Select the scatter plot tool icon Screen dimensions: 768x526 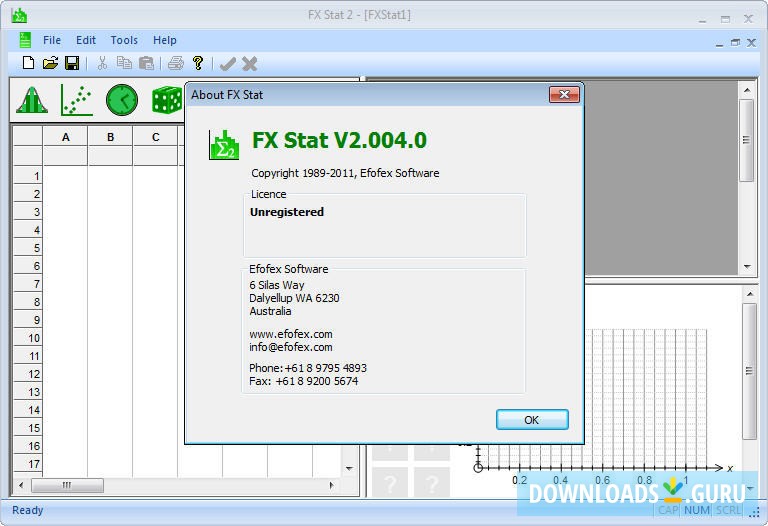77,100
